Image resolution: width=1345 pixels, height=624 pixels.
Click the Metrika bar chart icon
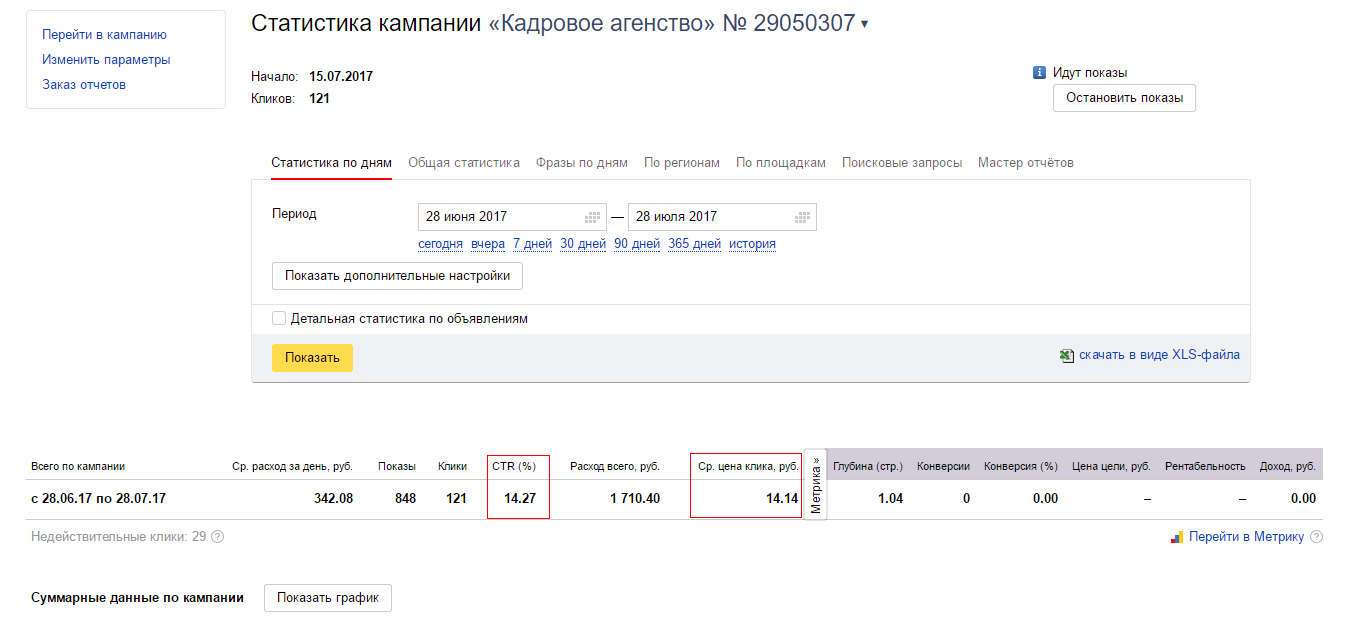[1177, 537]
